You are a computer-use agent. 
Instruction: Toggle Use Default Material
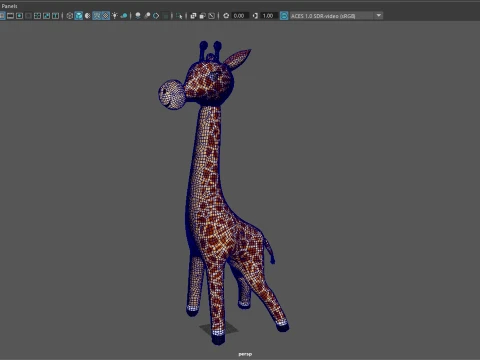[x=87, y=16]
